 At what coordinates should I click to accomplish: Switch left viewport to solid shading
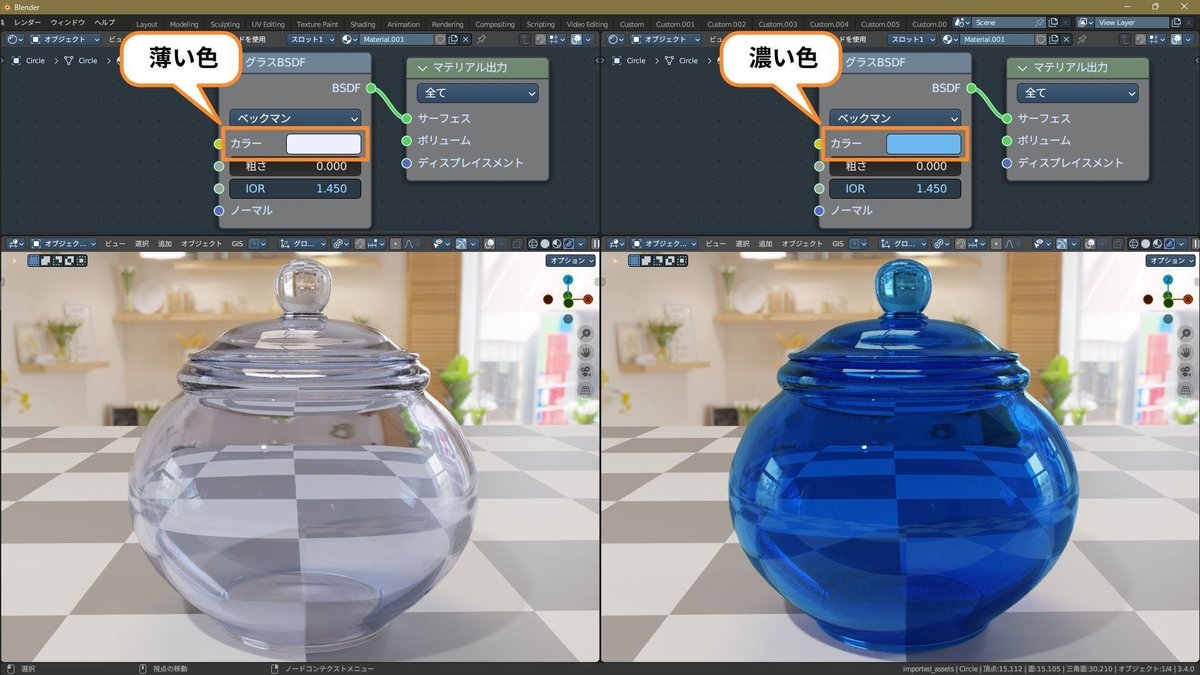click(545, 243)
